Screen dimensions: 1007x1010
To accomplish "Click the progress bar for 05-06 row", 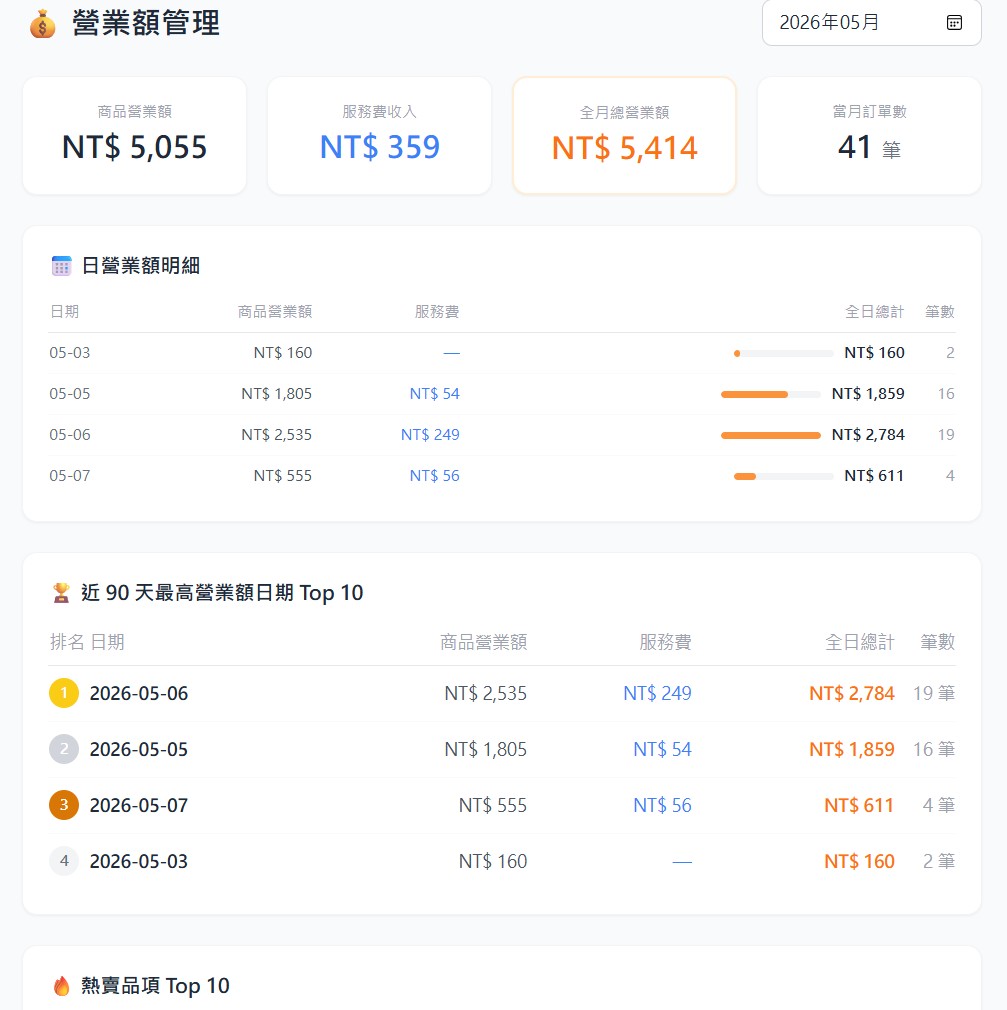I will 771,435.
